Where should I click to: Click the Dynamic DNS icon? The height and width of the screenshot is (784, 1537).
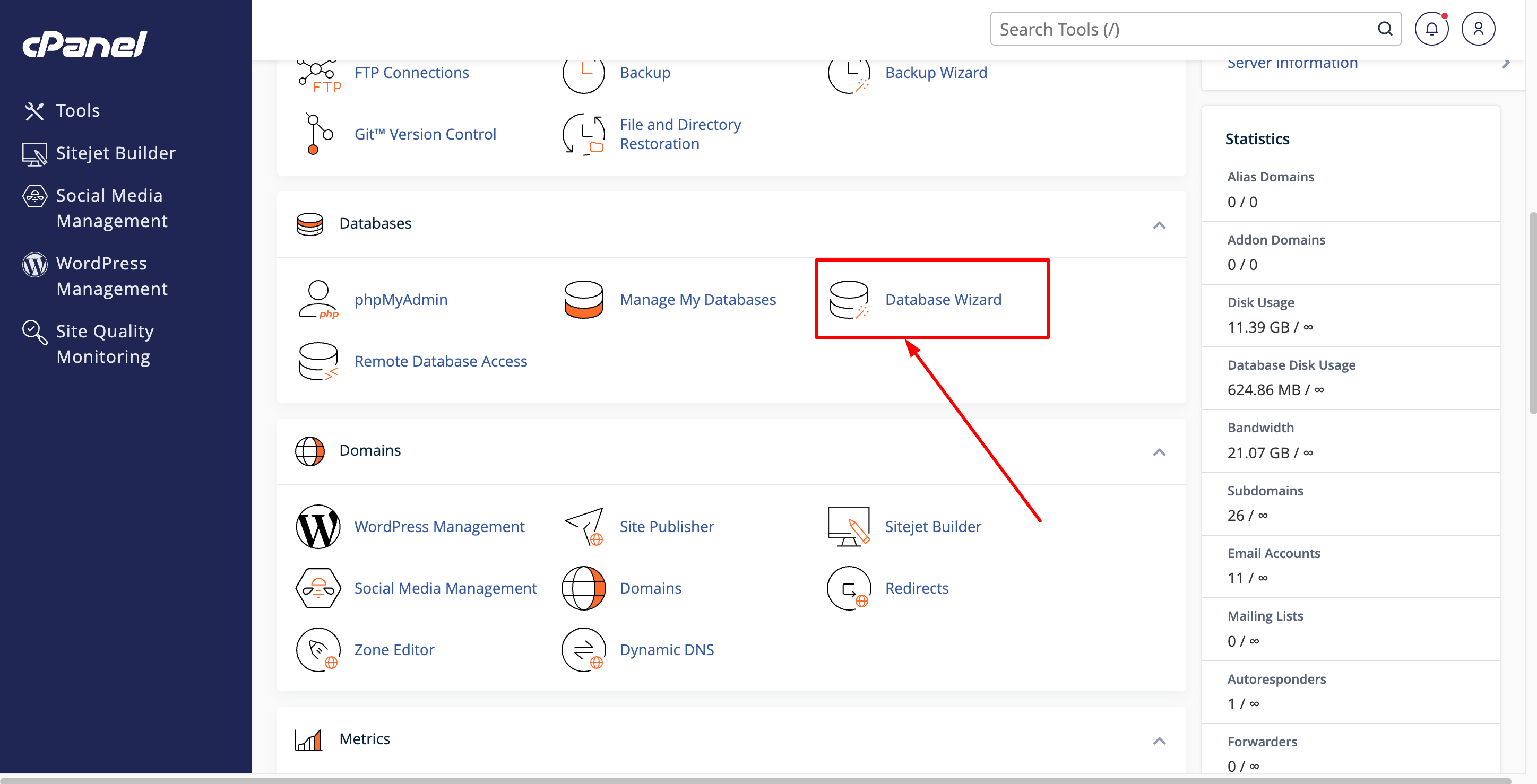[583, 649]
